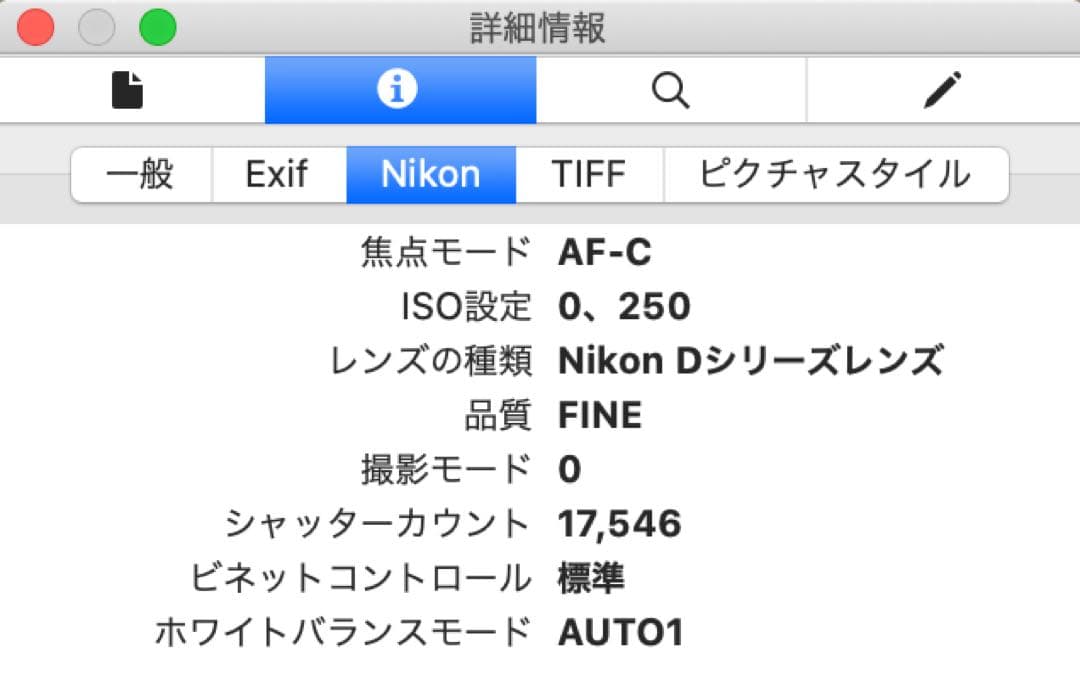
Task: Open the Exif metadata tab
Action: tap(277, 173)
